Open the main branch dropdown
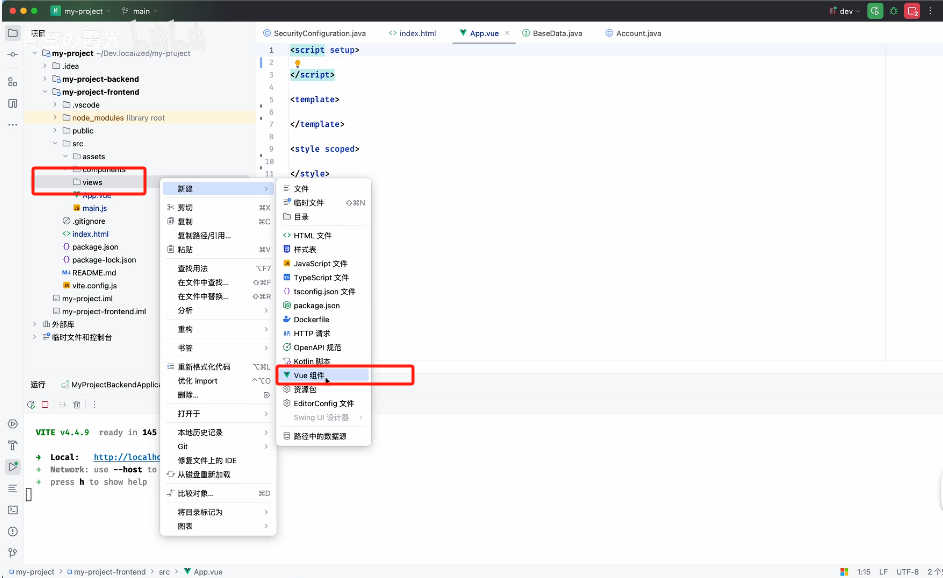This screenshot has width=943, height=578. tap(140, 11)
